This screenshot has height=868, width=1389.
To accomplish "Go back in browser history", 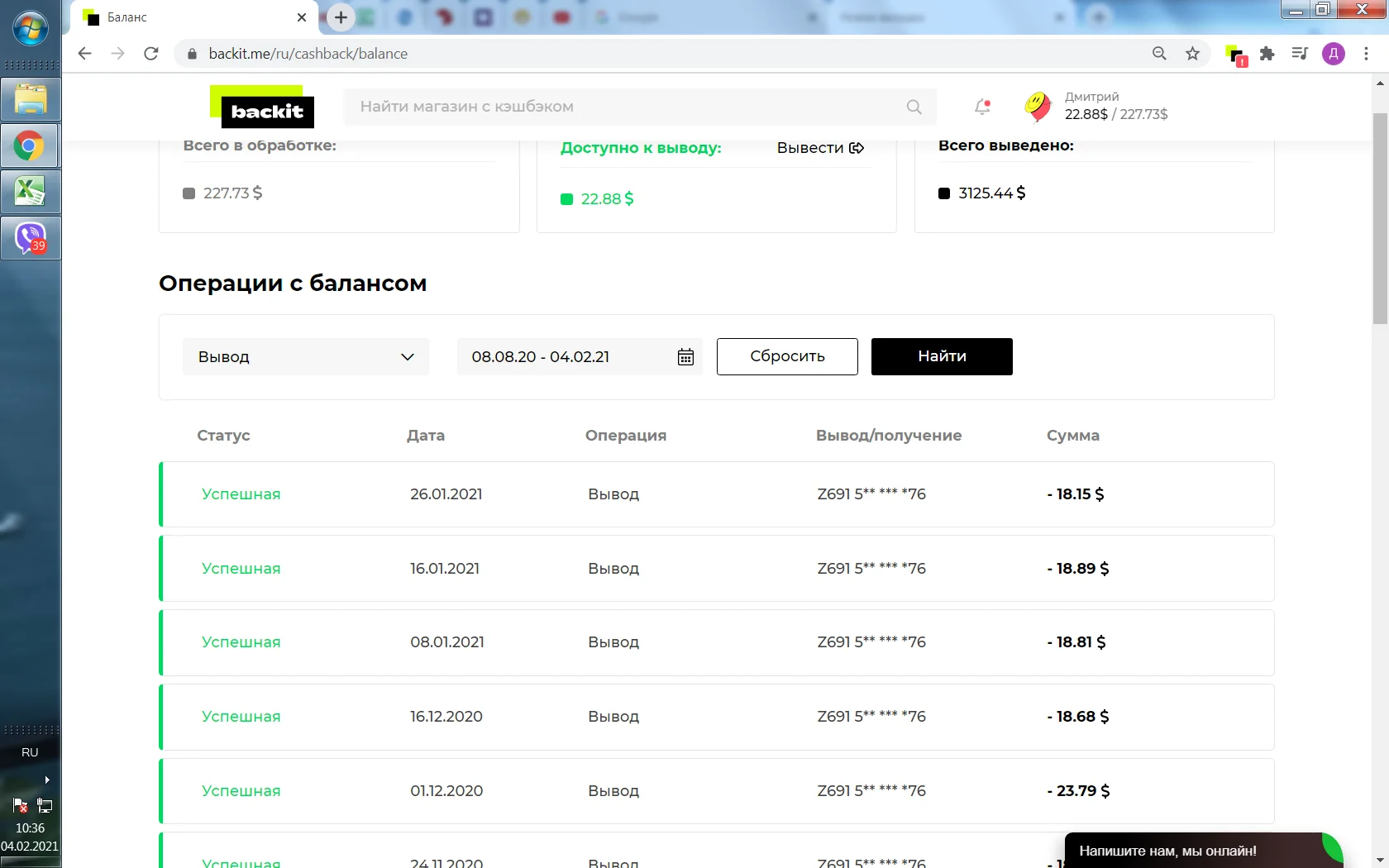I will [84, 54].
